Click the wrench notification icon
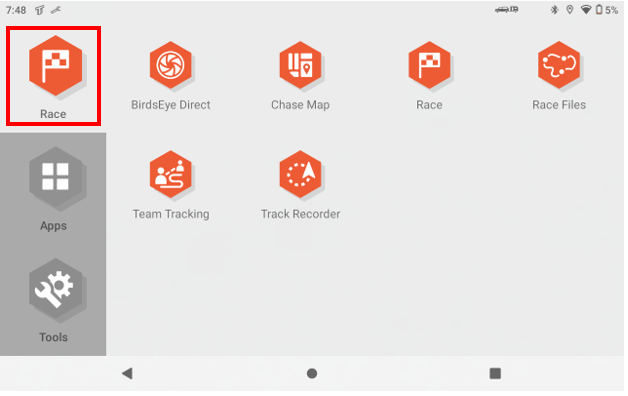The width and height of the screenshot is (628, 396). tap(56, 10)
